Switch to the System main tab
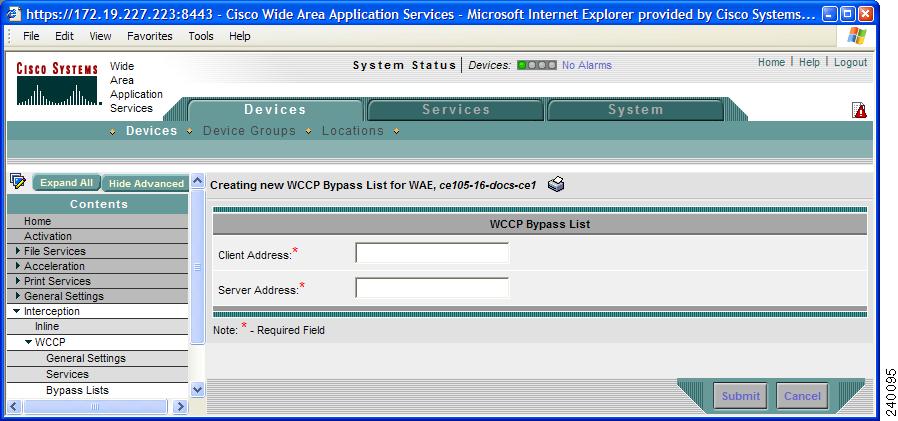This screenshot has width=898, height=421. (636, 110)
